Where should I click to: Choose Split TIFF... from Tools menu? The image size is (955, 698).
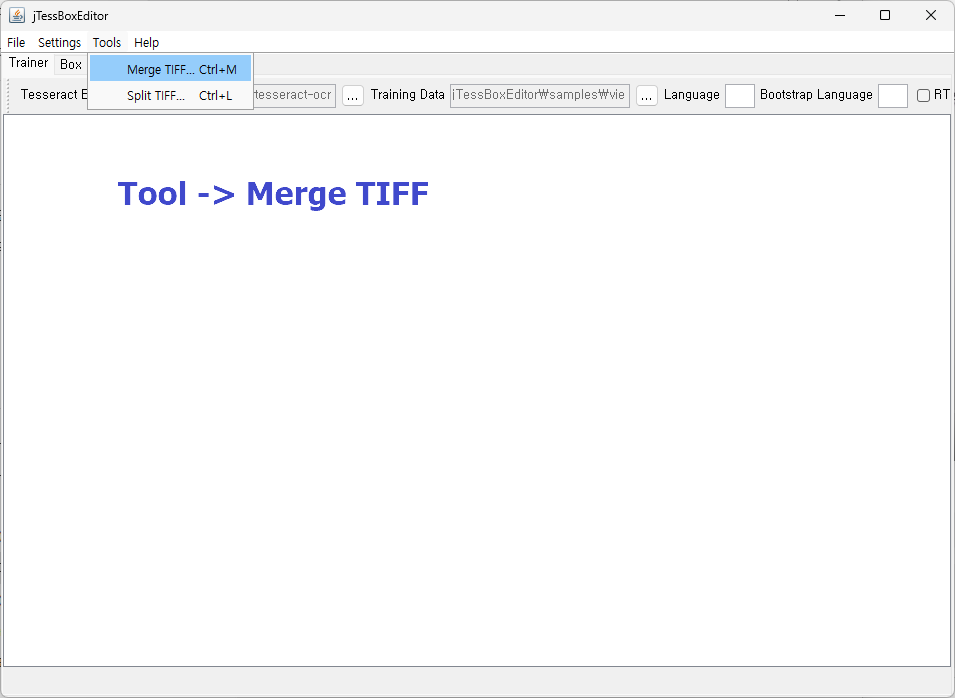(x=171, y=95)
